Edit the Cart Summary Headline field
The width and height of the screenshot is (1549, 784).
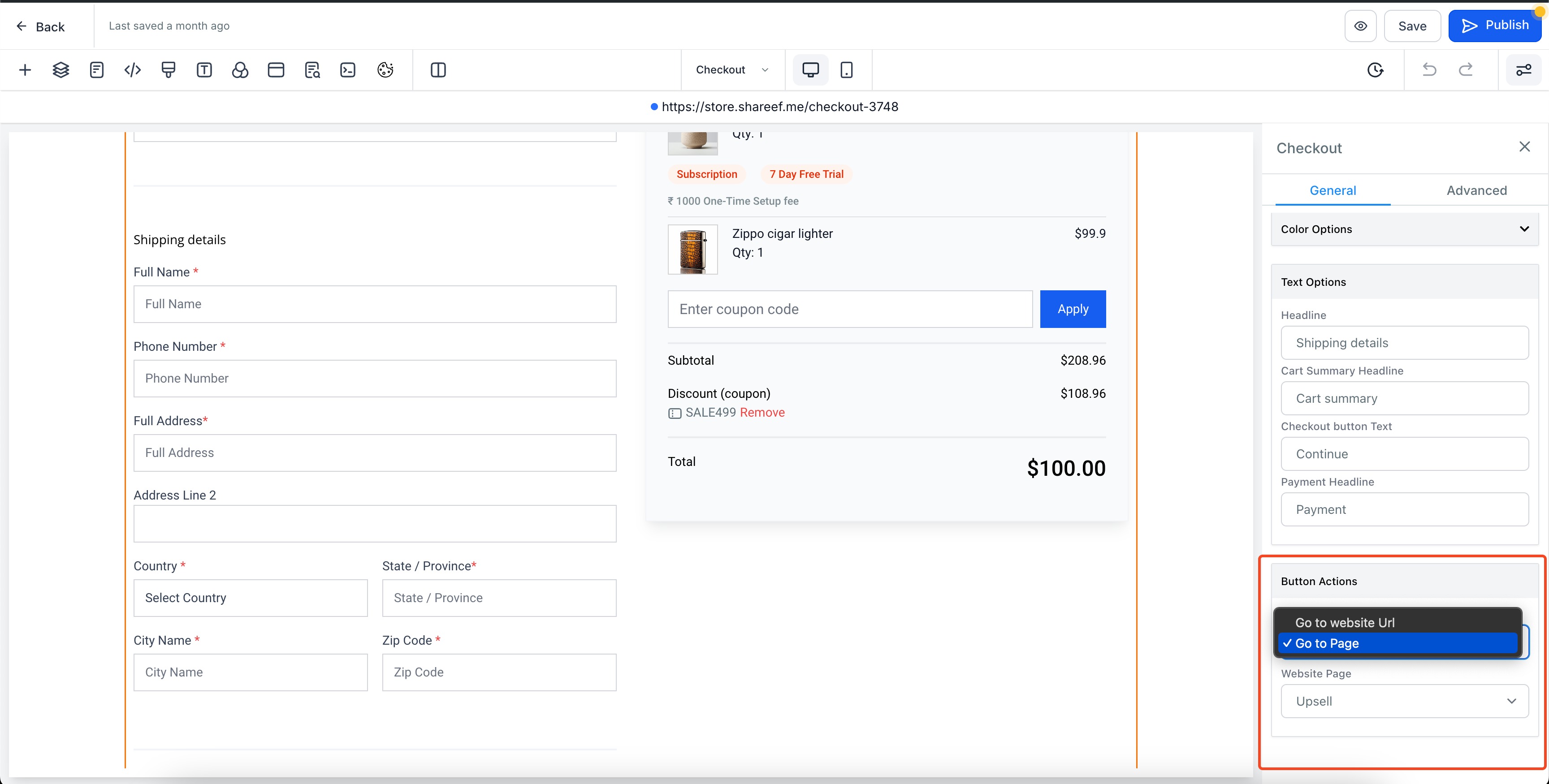click(x=1405, y=398)
